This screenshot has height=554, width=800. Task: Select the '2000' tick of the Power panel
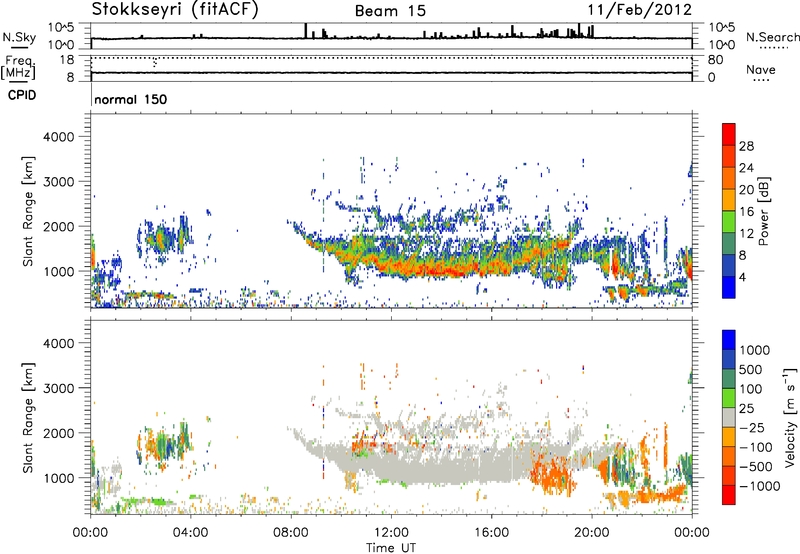pyautogui.click(x=59, y=226)
